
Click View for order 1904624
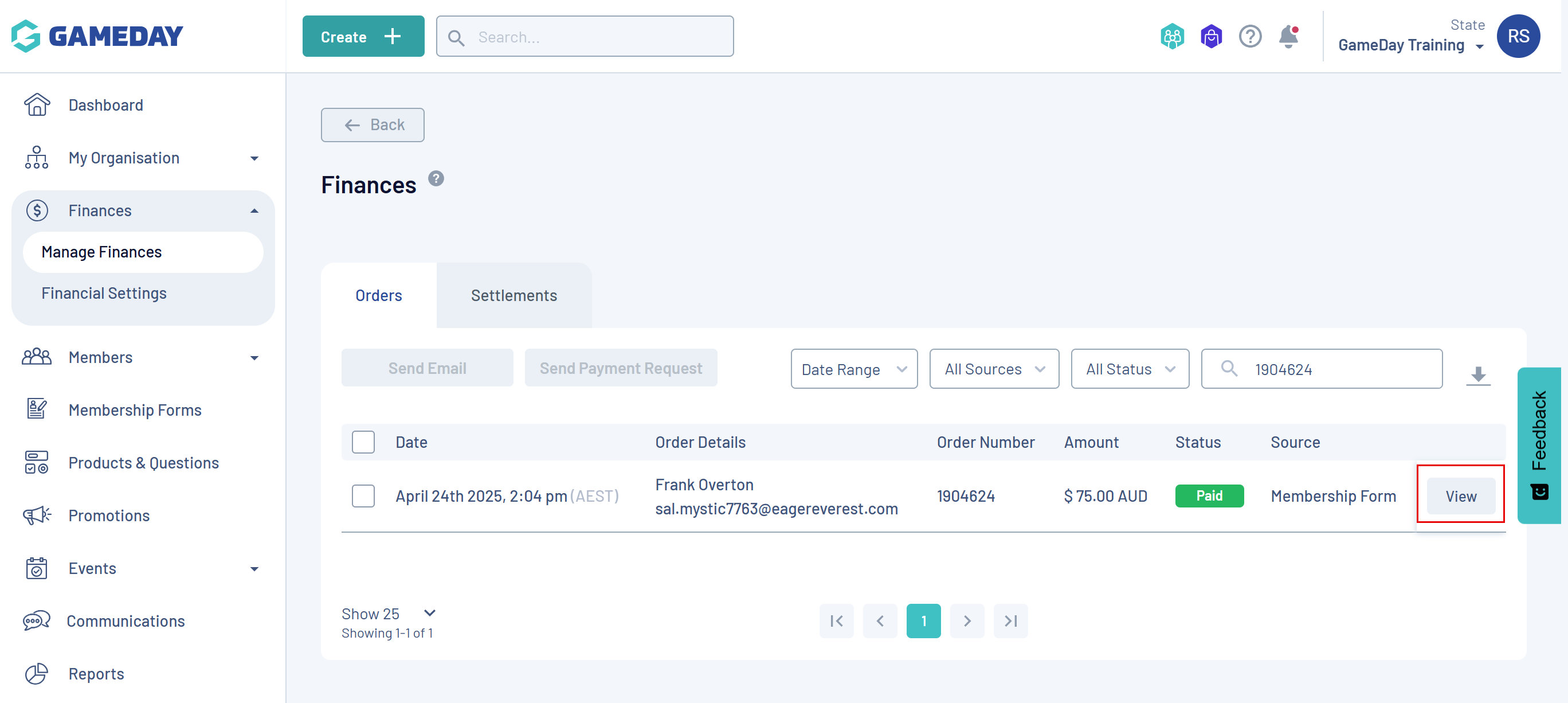1460,496
